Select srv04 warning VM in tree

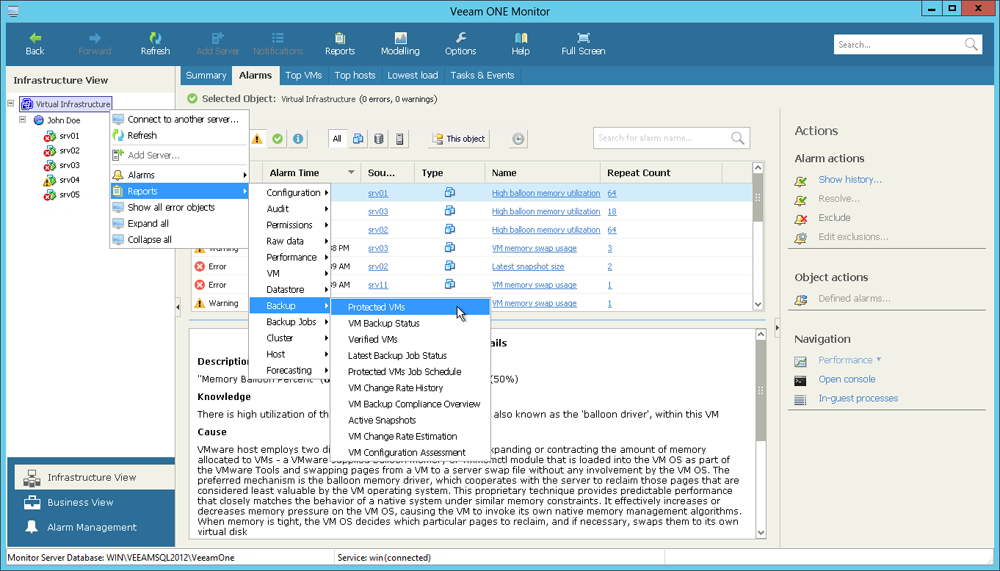click(x=62, y=180)
